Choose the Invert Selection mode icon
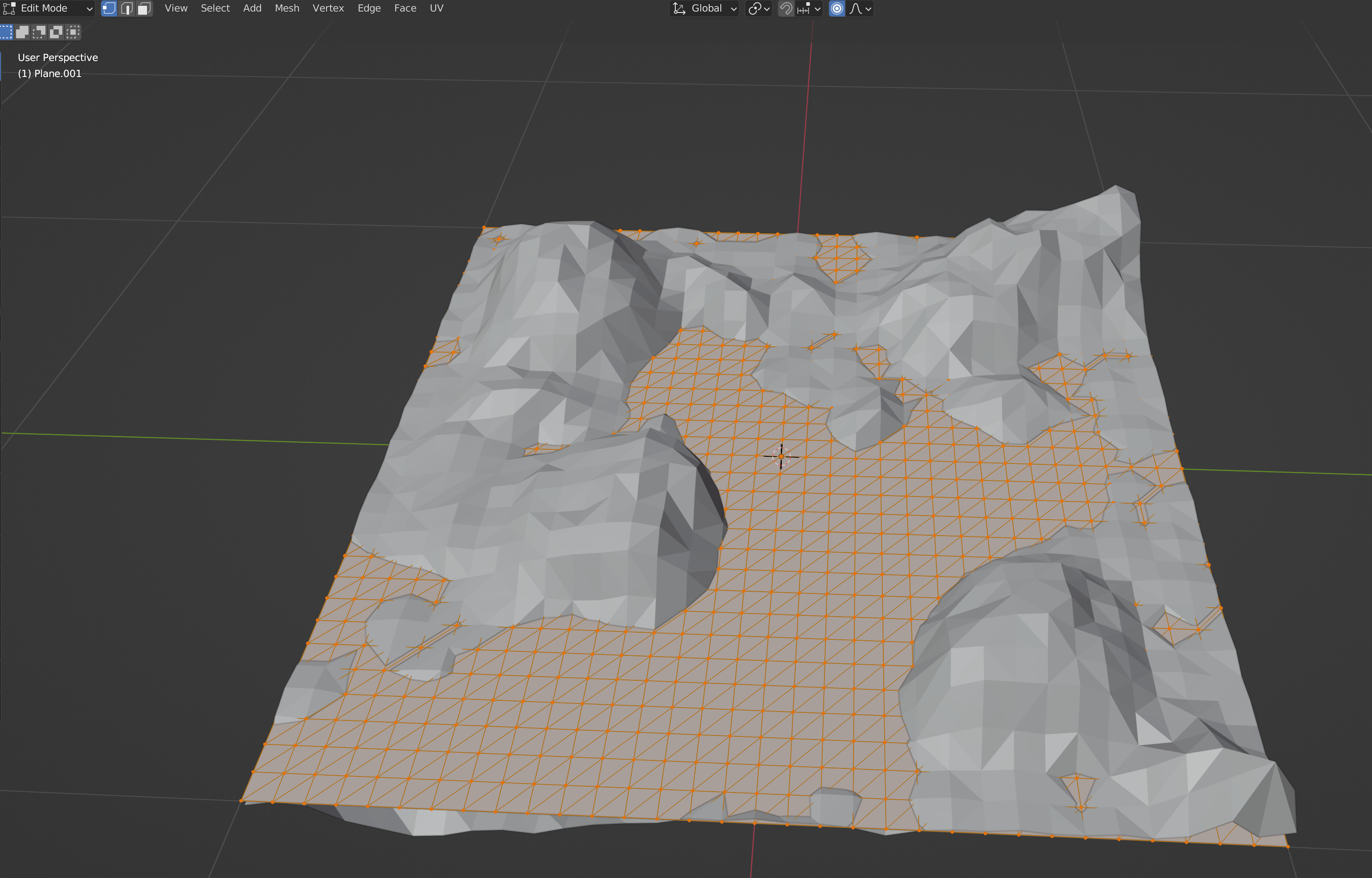This screenshot has height=878, width=1372. [x=56, y=32]
